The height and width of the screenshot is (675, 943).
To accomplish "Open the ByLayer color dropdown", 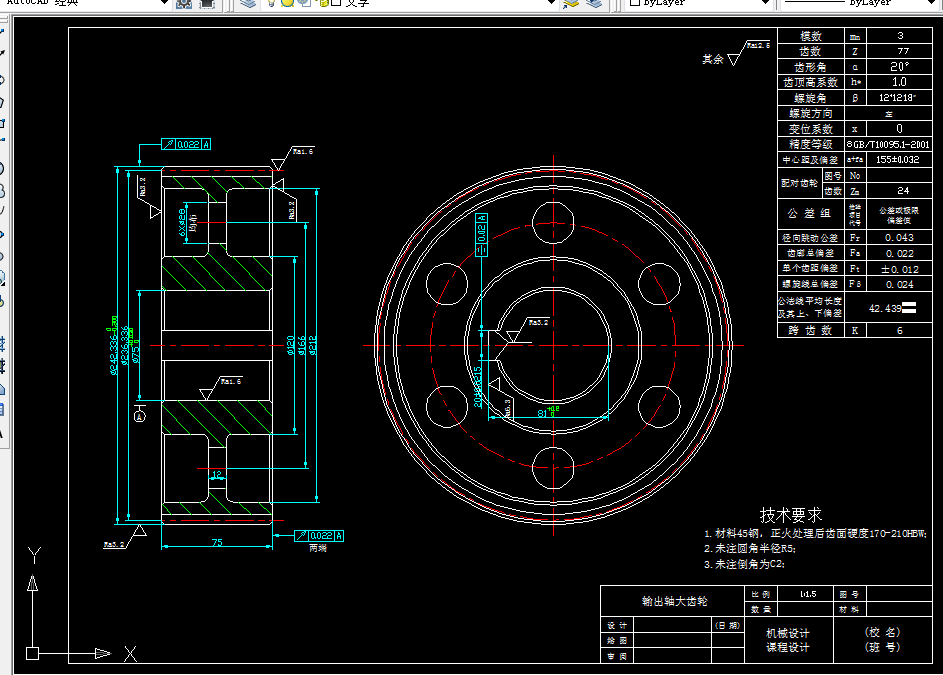I will (764, 2).
